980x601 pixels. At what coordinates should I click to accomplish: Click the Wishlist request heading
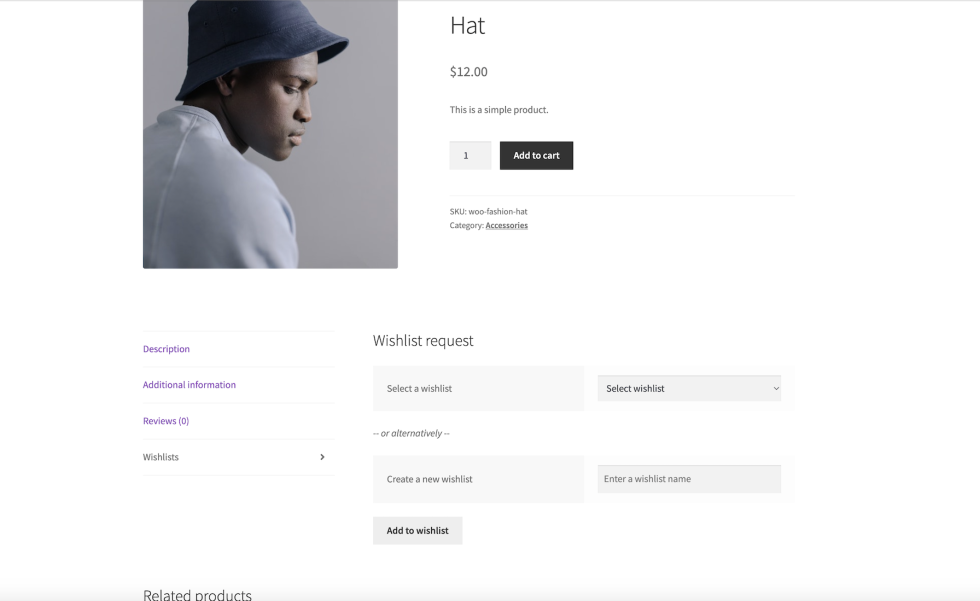click(423, 341)
